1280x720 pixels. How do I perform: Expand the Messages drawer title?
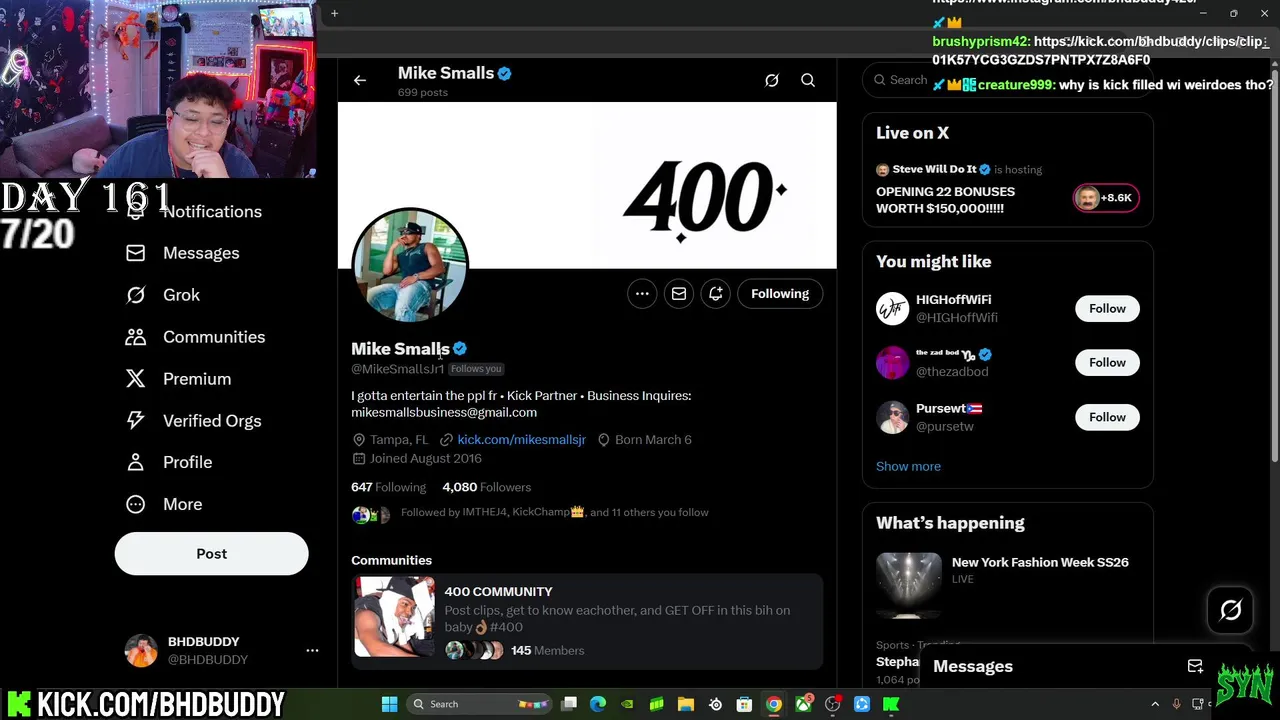pyautogui.click(x=973, y=666)
